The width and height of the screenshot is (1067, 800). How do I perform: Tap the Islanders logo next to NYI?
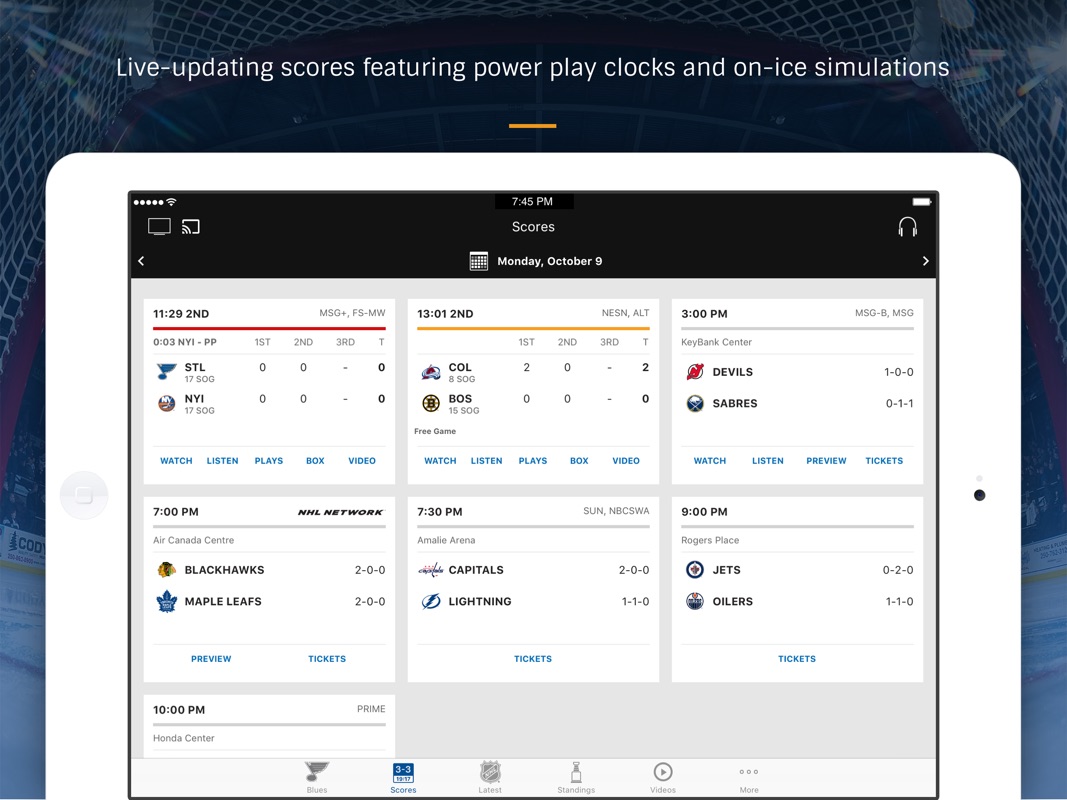click(x=166, y=403)
